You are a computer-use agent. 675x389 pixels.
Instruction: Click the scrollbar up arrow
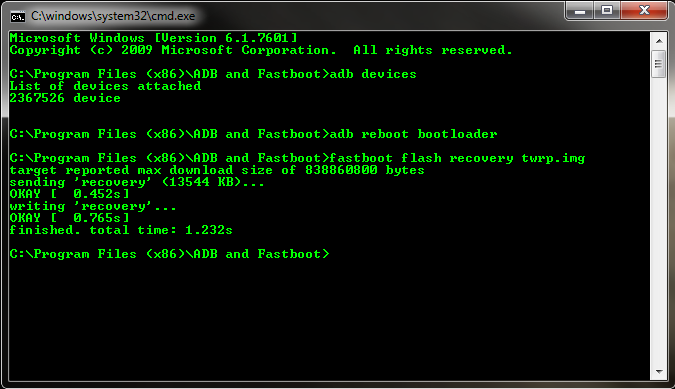point(659,41)
